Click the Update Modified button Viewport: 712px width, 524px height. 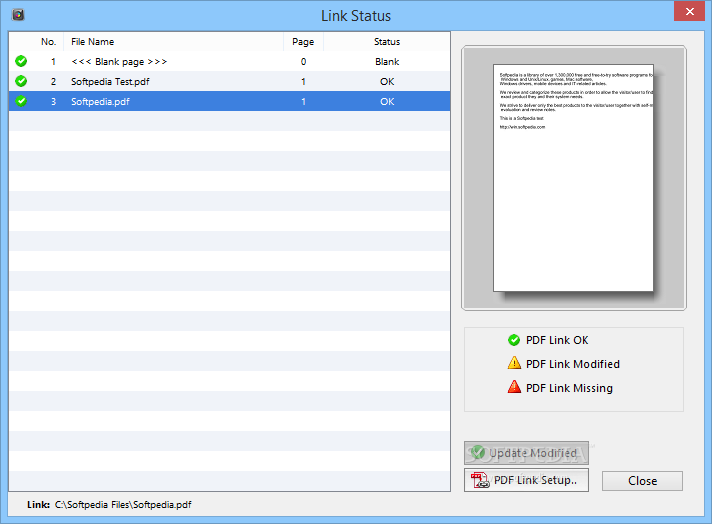click(x=526, y=453)
